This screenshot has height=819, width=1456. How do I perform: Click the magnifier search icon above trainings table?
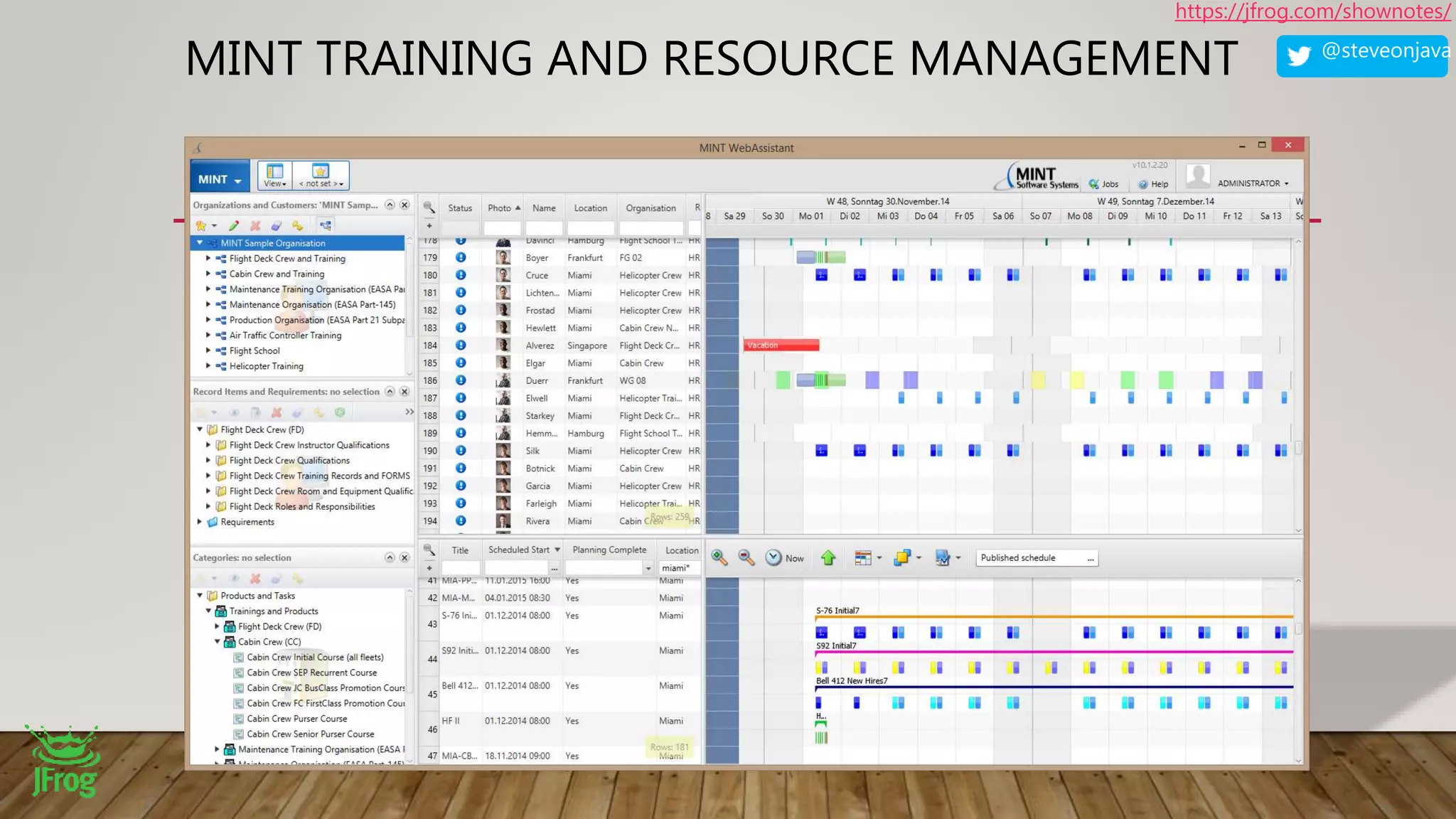click(429, 550)
